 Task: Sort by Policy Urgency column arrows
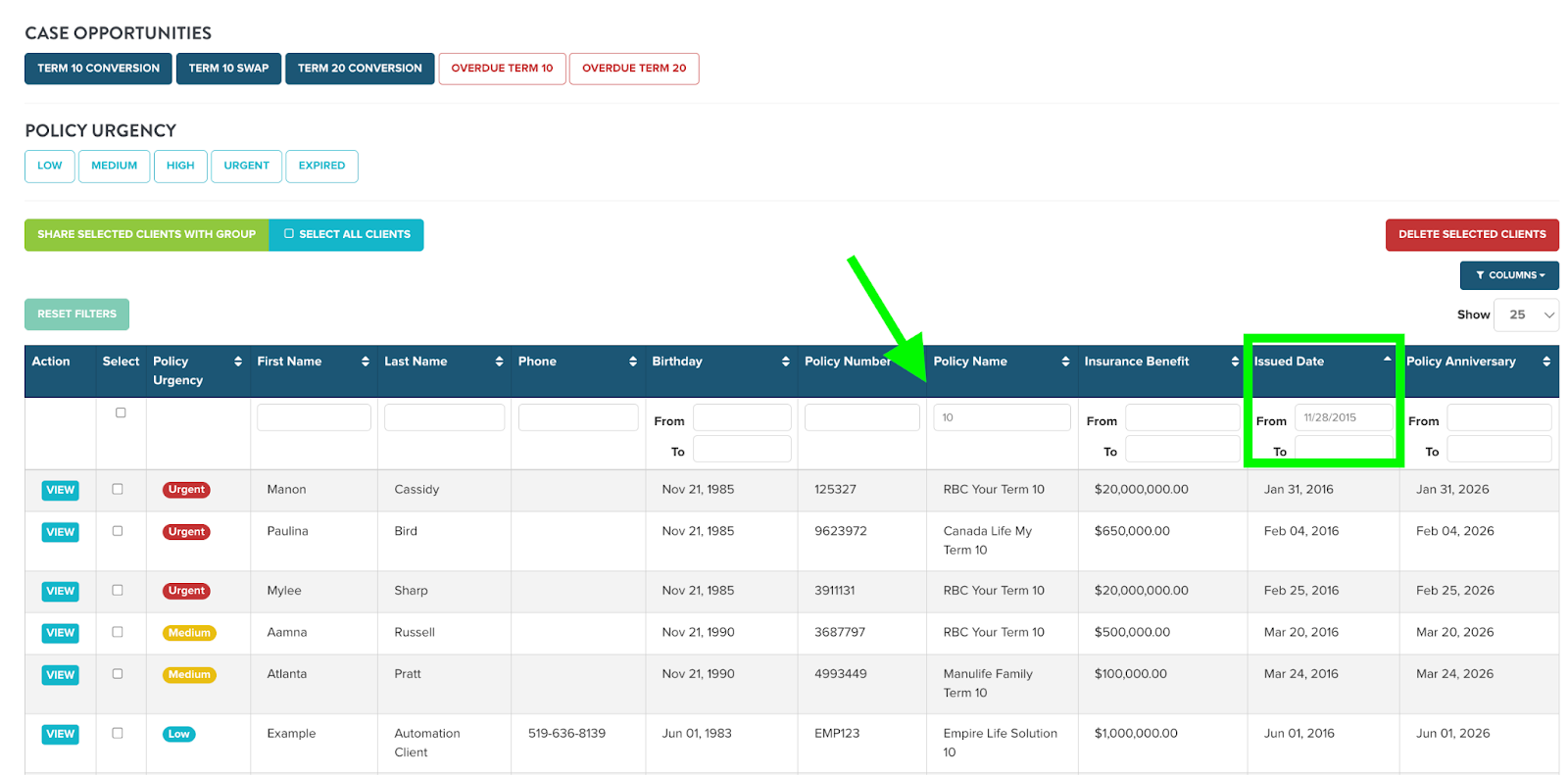(x=237, y=362)
